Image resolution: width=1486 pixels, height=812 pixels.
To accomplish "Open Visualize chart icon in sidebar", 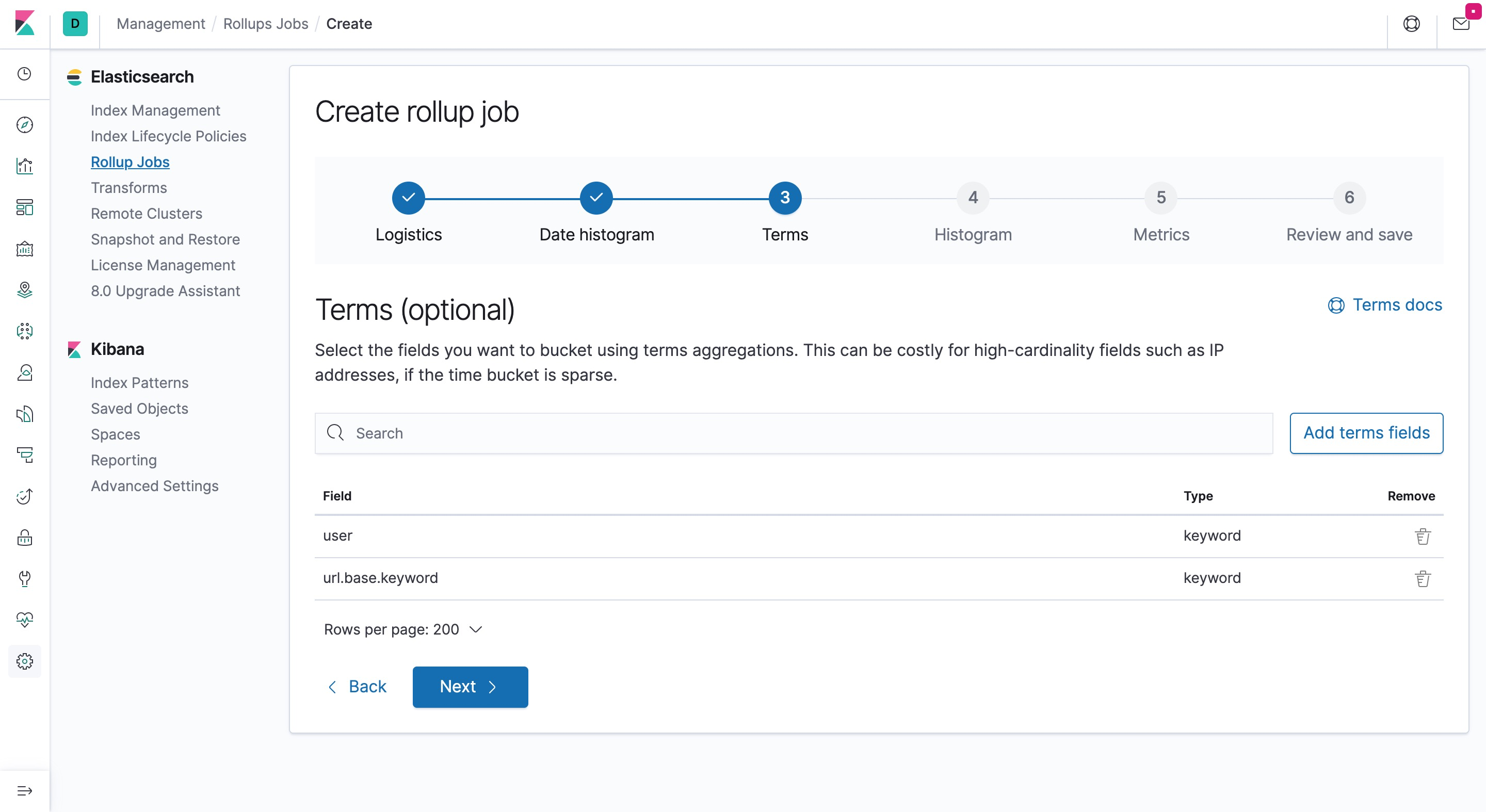I will (x=24, y=166).
